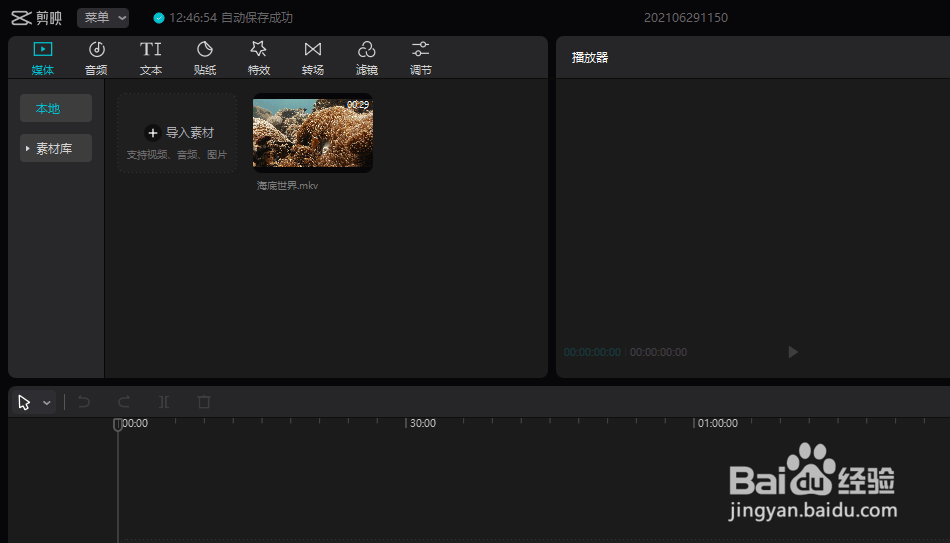This screenshot has width=950, height=543.
Task: Expand the 素材库 library tree item
Action: [x=56, y=148]
